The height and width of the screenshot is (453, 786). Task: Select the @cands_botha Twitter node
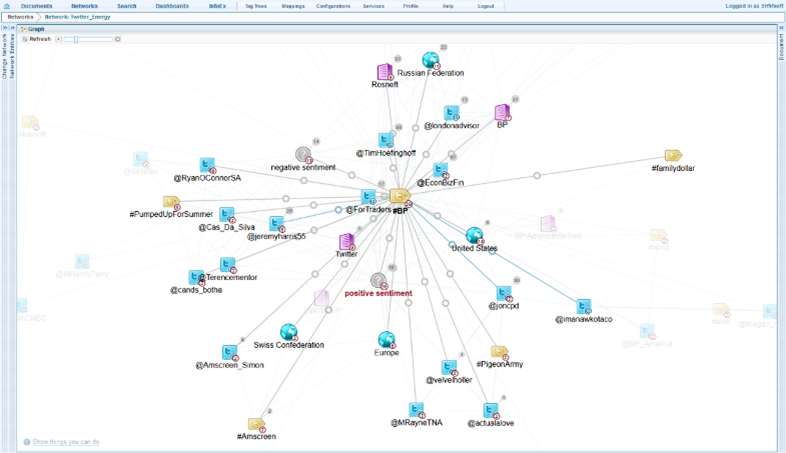tap(196, 278)
